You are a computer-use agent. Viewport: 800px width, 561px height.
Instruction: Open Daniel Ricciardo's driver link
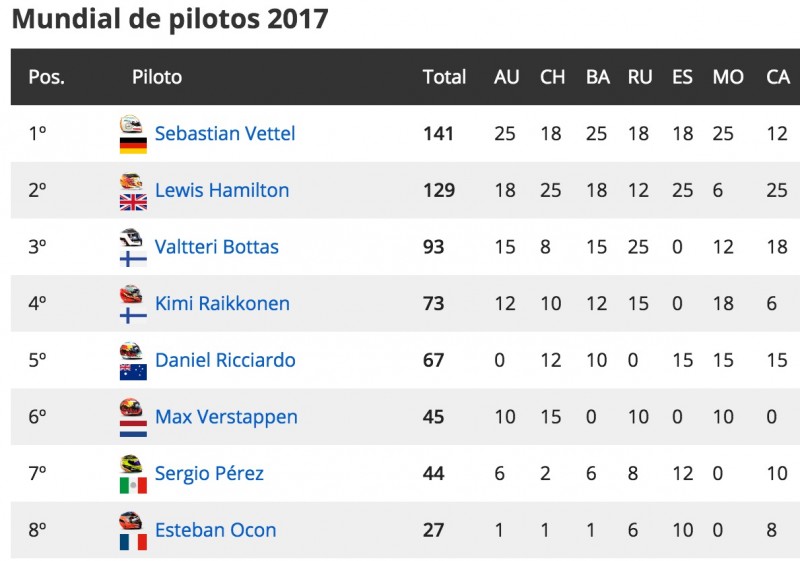click(225, 360)
